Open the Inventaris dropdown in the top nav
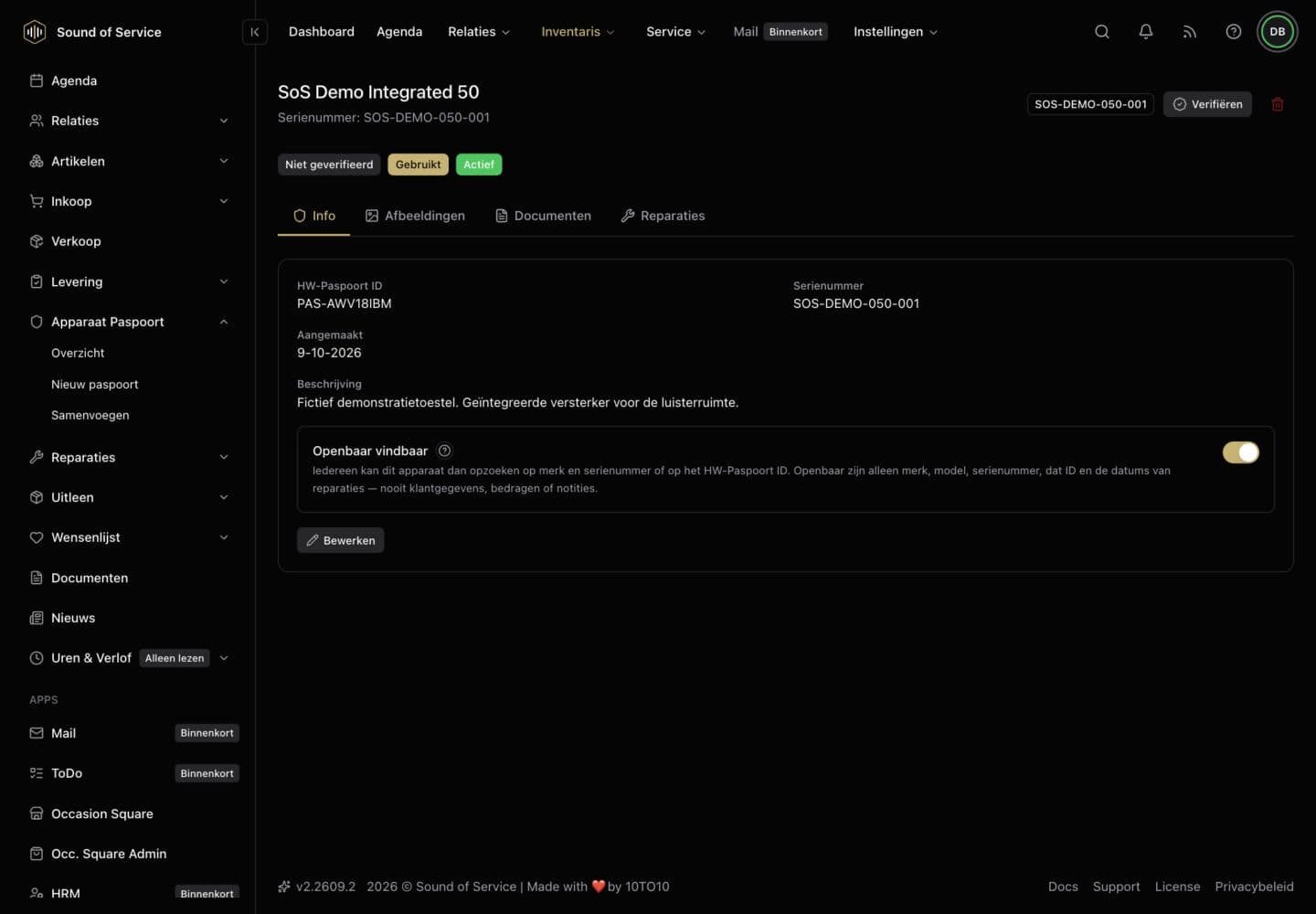The width and height of the screenshot is (1316, 914). 578,32
